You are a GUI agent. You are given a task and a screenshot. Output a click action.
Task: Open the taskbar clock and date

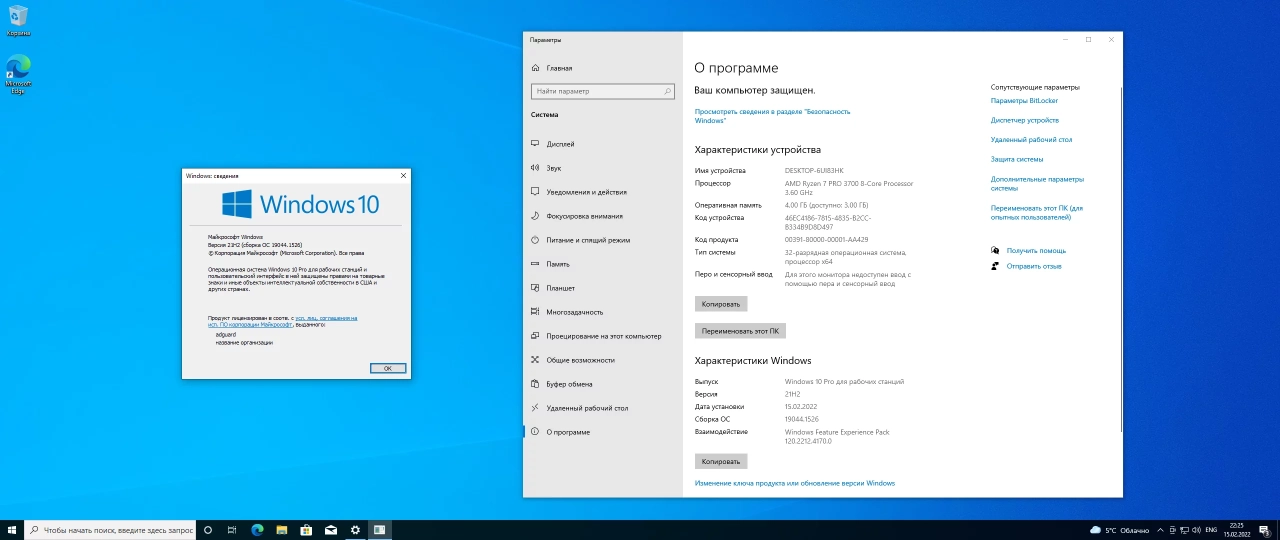coord(1237,530)
